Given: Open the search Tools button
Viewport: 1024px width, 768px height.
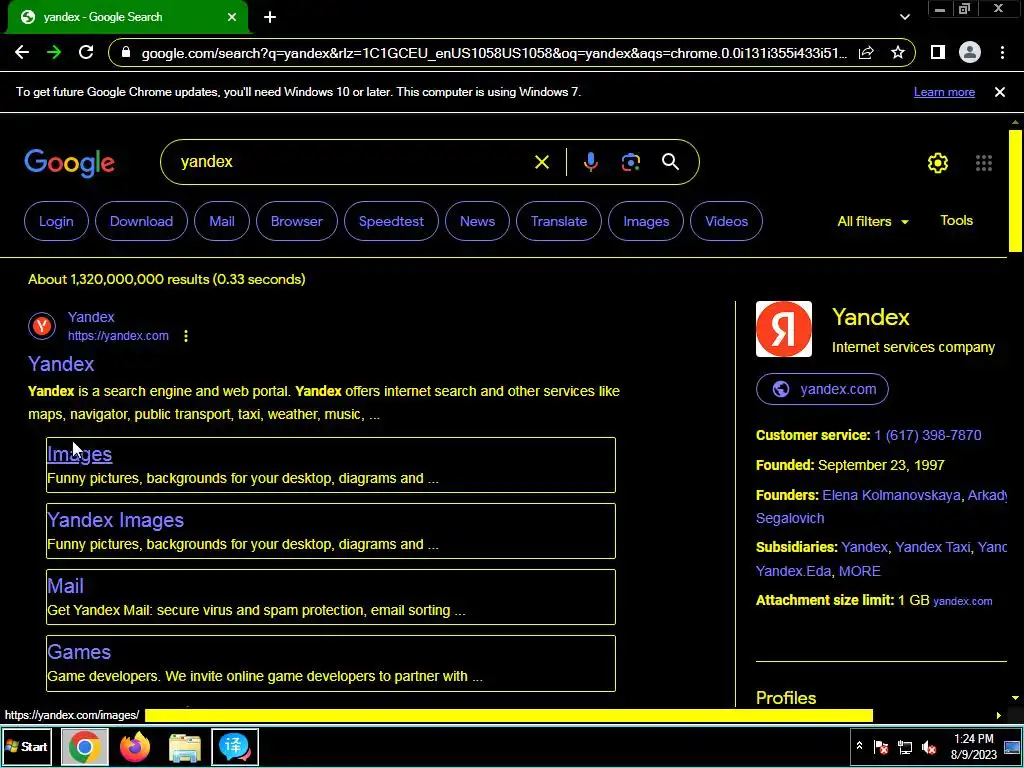Looking at the screenshot, I should [956, 221].
